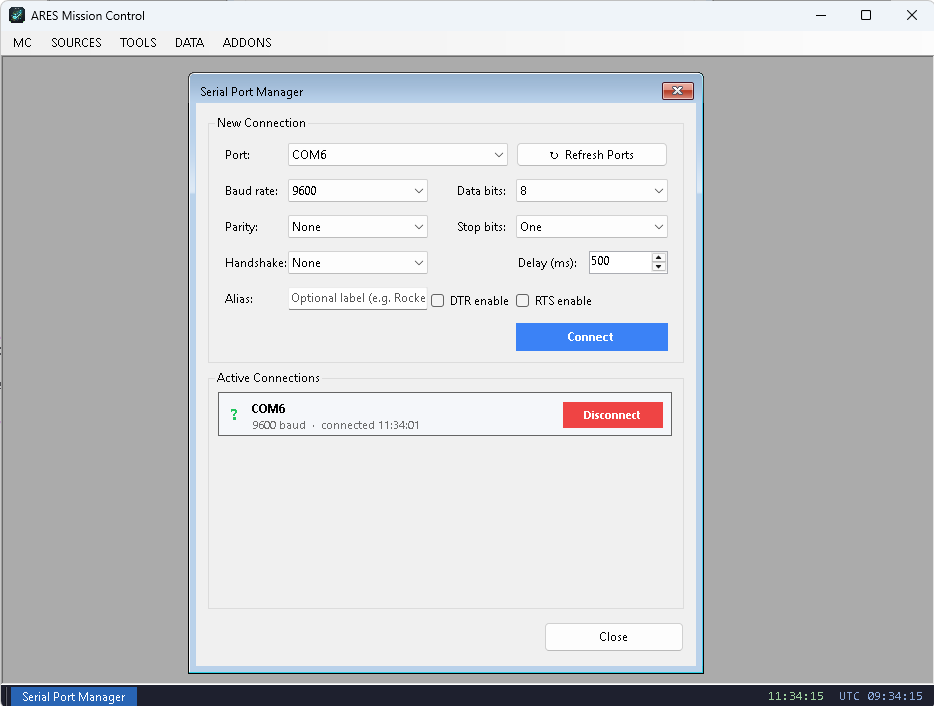Disconnect the COM6 active connection

612,415
